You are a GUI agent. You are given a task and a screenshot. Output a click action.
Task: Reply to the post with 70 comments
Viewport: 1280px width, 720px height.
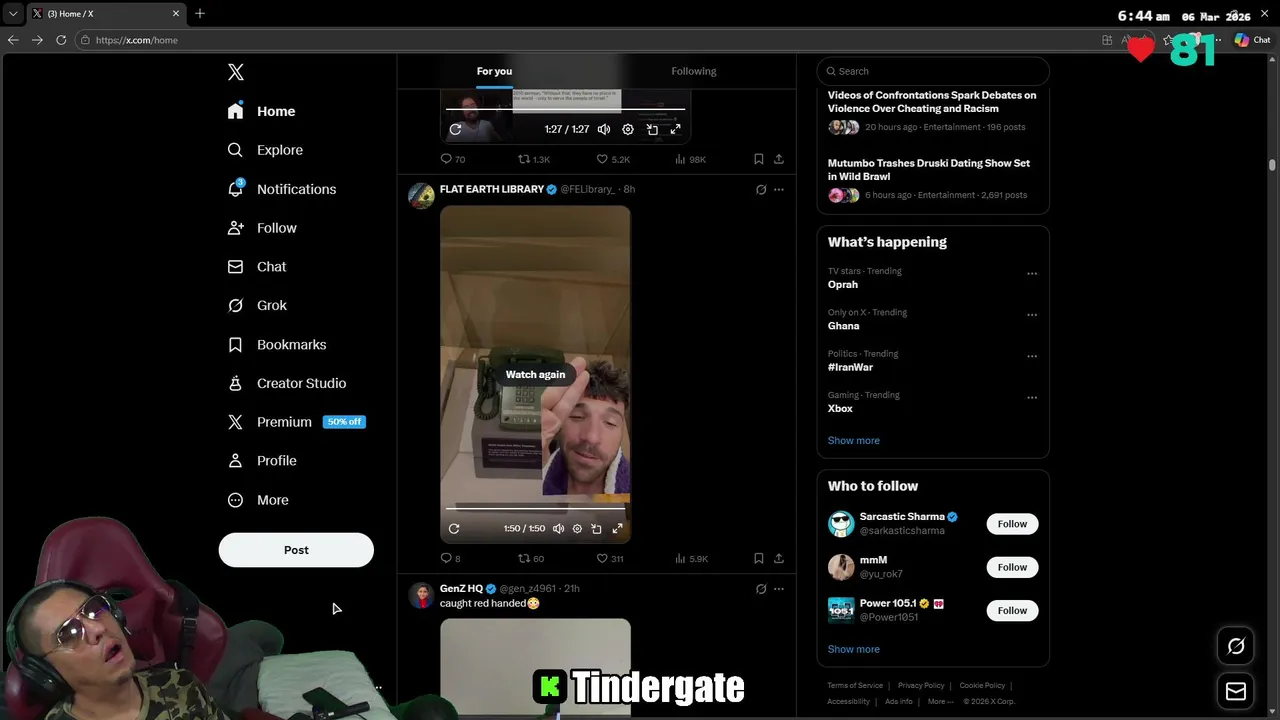coord(453,159)
